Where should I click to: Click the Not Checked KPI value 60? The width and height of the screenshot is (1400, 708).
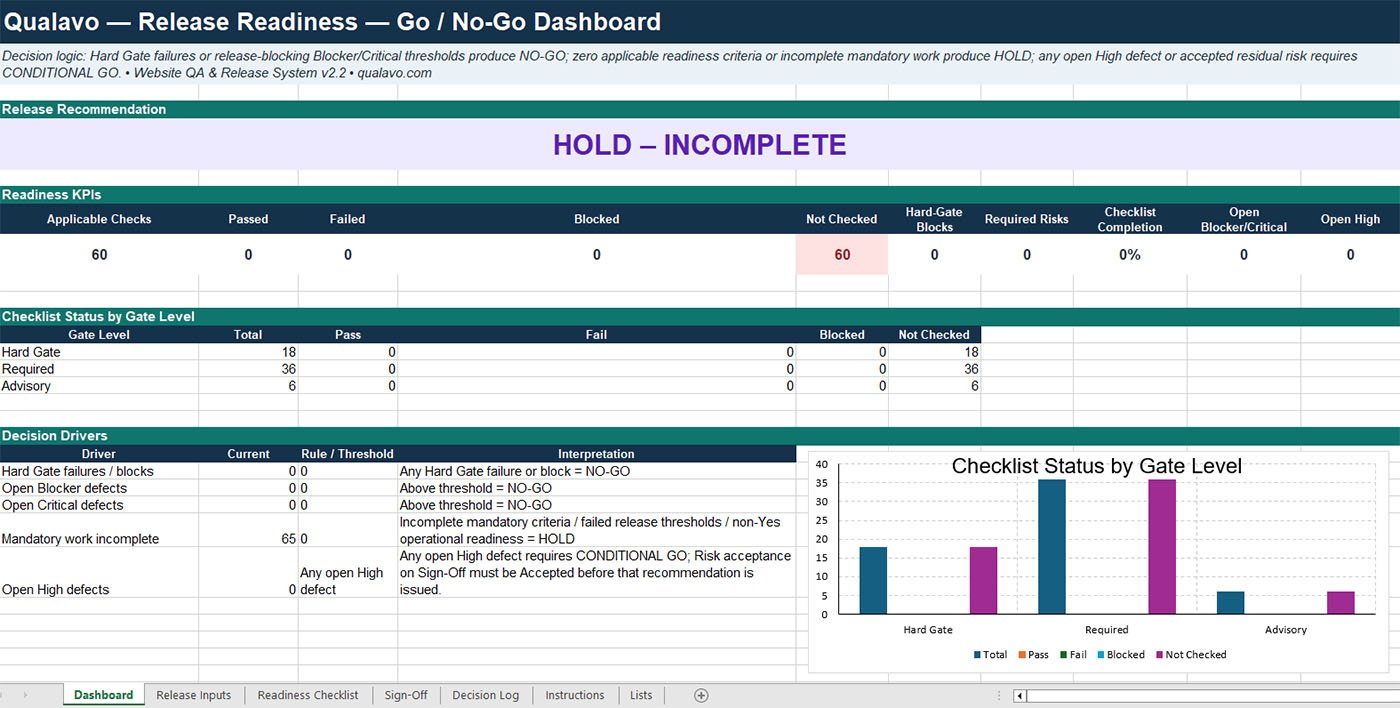point(842,255)
